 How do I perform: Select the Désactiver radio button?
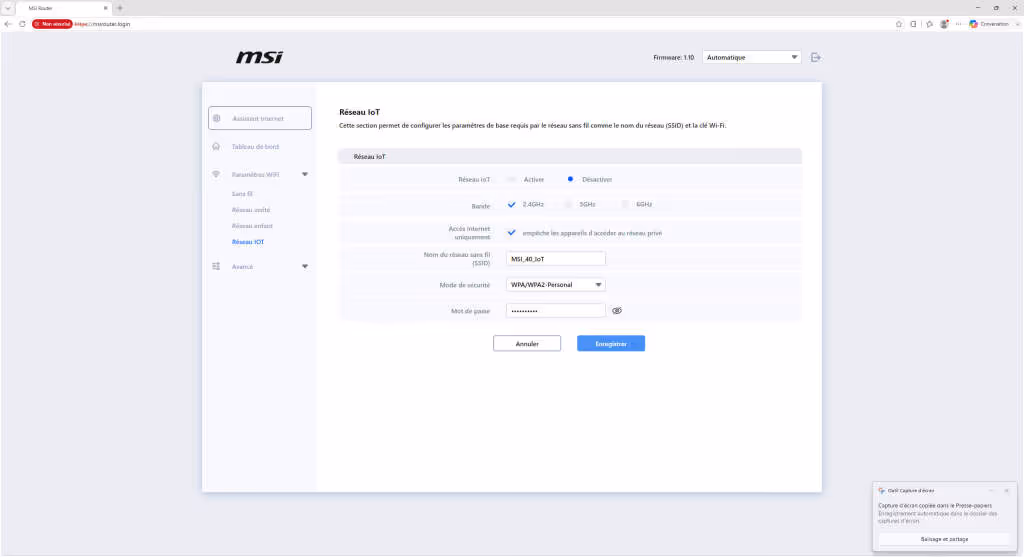[x=570, y=179]
